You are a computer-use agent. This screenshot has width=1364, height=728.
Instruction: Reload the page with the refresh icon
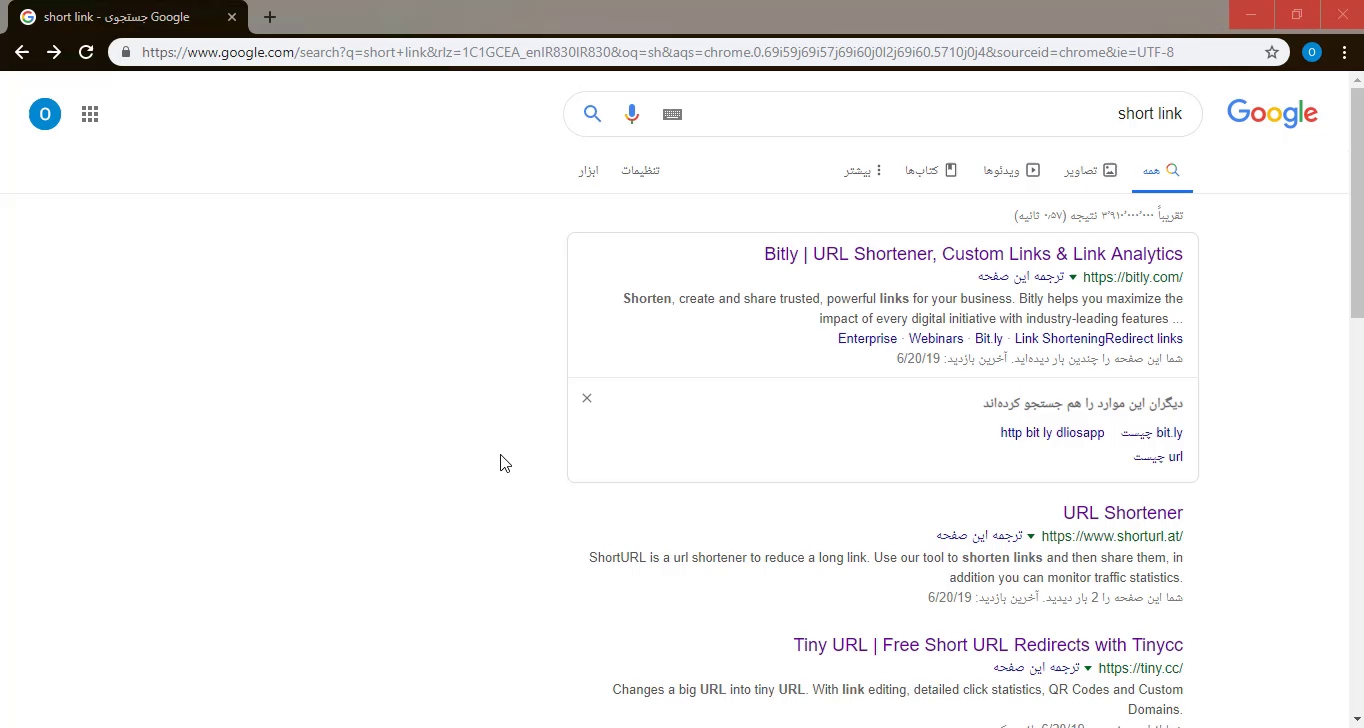pos(86,52)
